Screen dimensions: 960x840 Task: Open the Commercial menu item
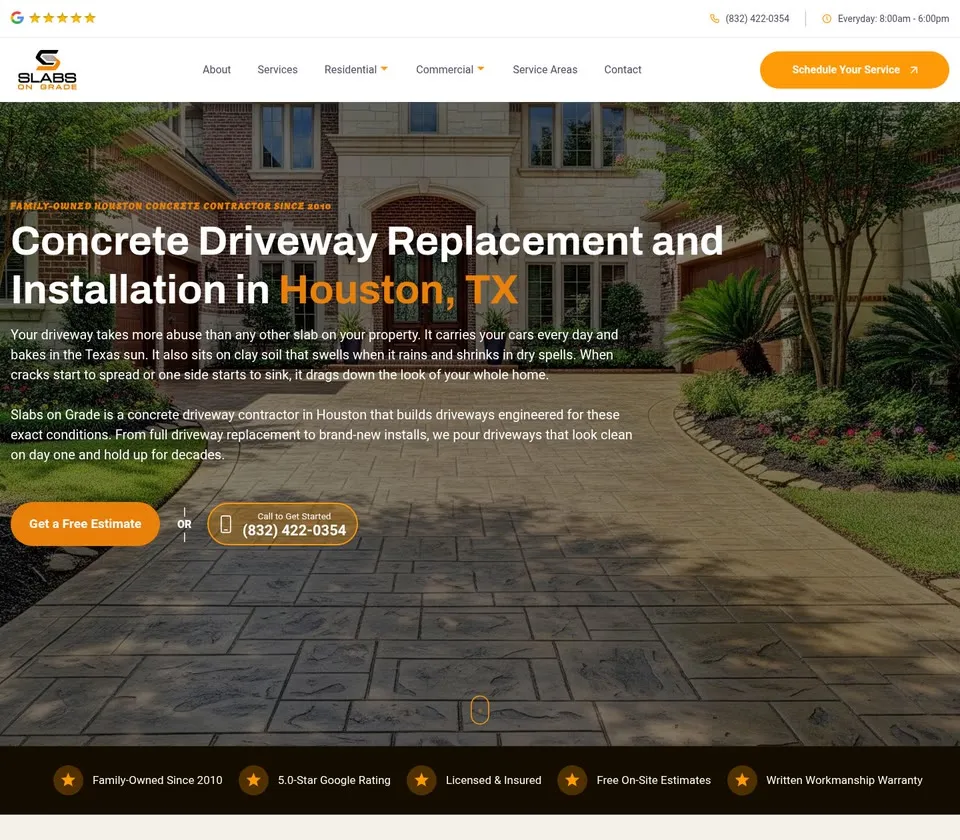pos(444,70)
